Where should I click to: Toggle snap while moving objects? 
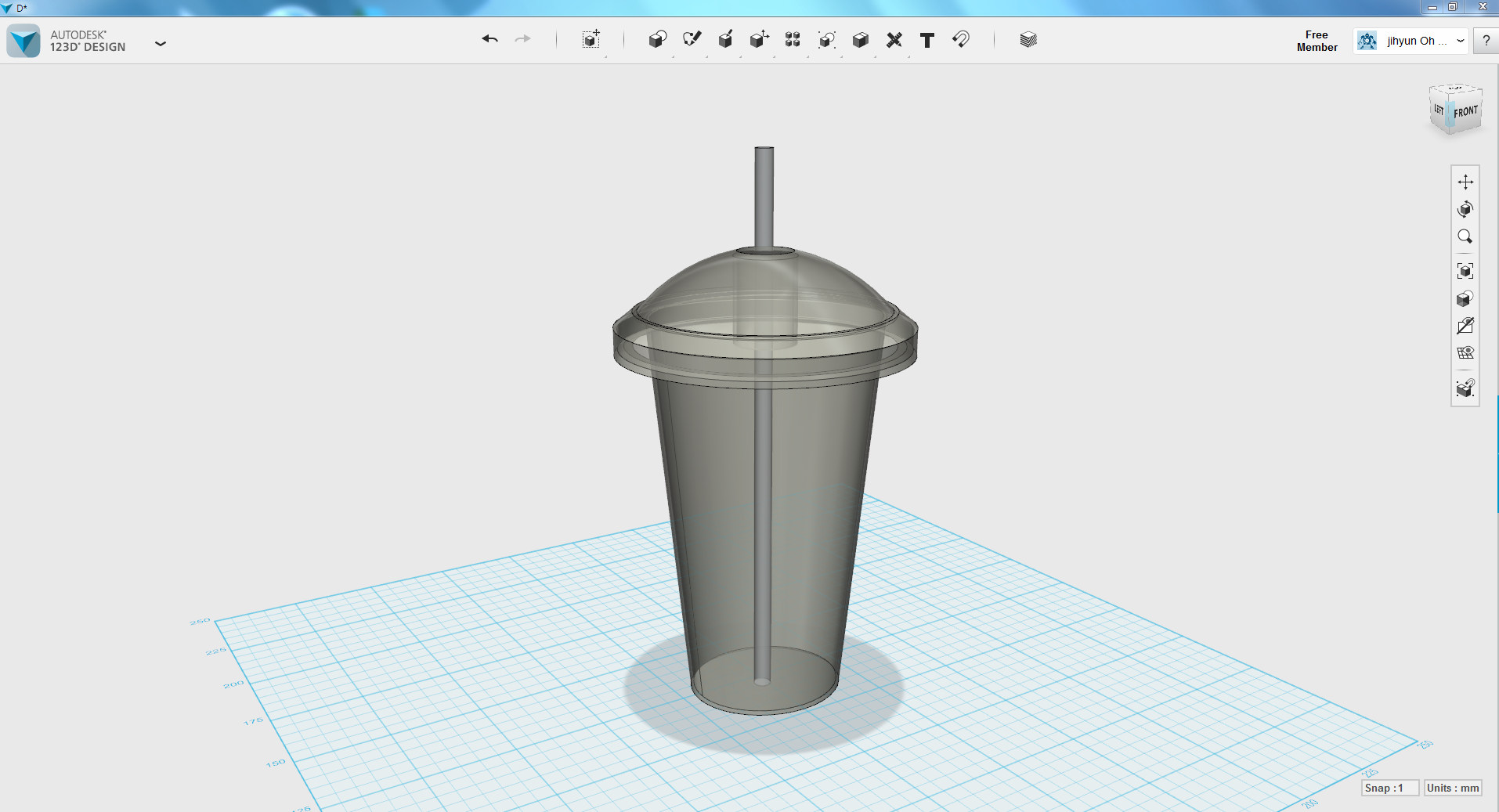[x=1465, y=388]
